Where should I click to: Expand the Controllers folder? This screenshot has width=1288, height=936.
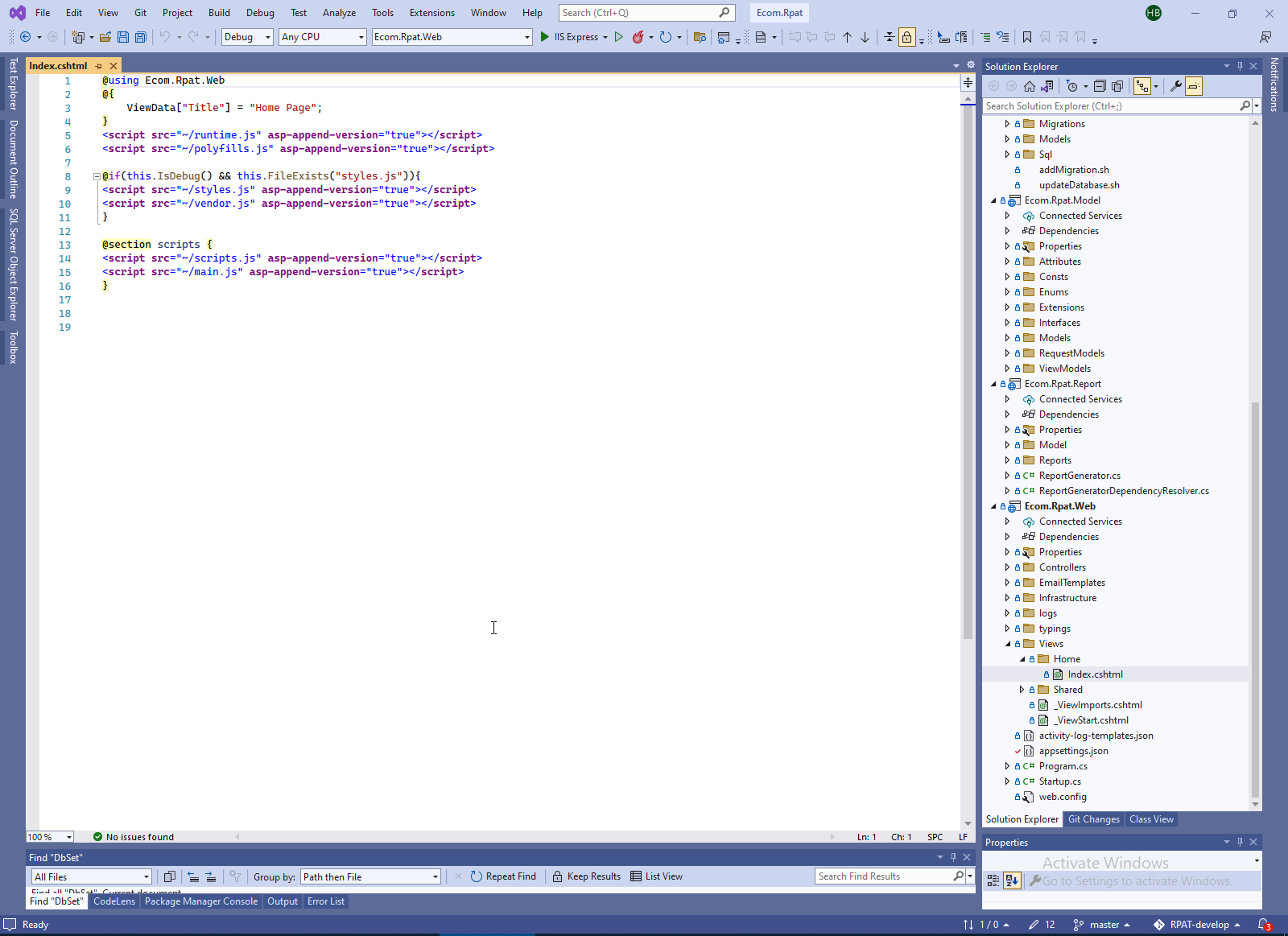coord(1007,567)
